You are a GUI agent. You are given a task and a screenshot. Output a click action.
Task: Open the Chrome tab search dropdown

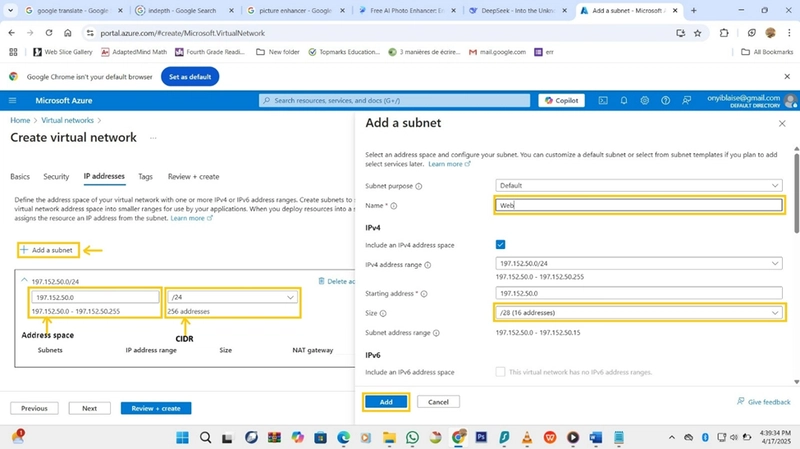[x=10, y=10]
